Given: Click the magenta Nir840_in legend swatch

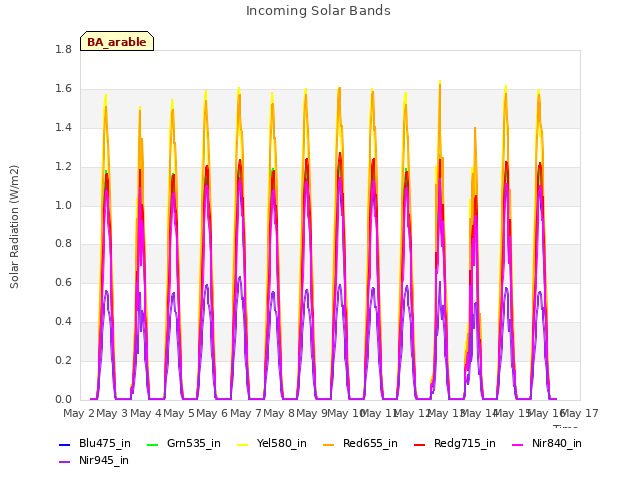Looking at the screenshot, I should pyautogui.click(x=518, y=444).
